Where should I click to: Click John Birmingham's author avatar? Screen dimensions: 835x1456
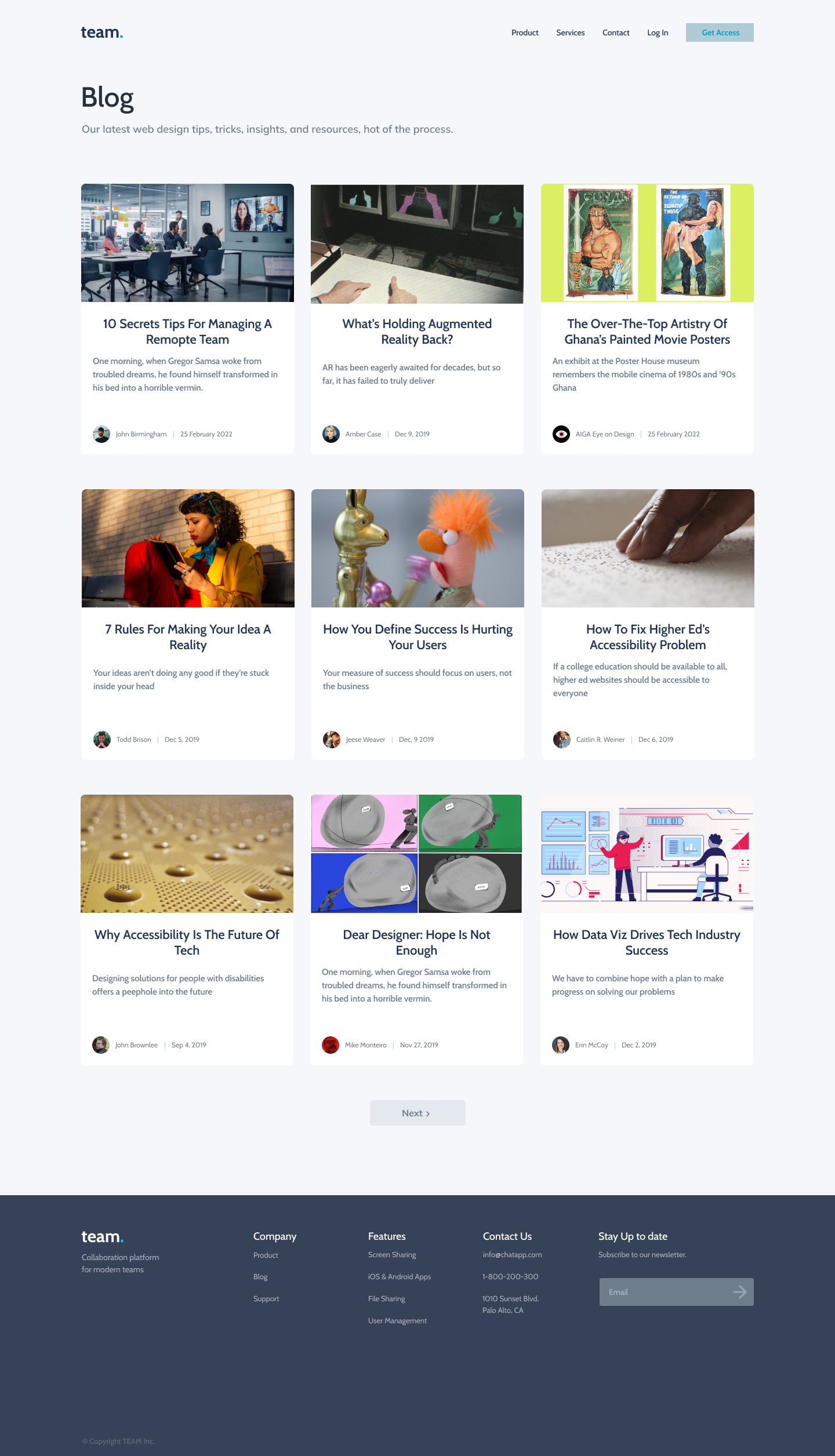pos(101,434)
